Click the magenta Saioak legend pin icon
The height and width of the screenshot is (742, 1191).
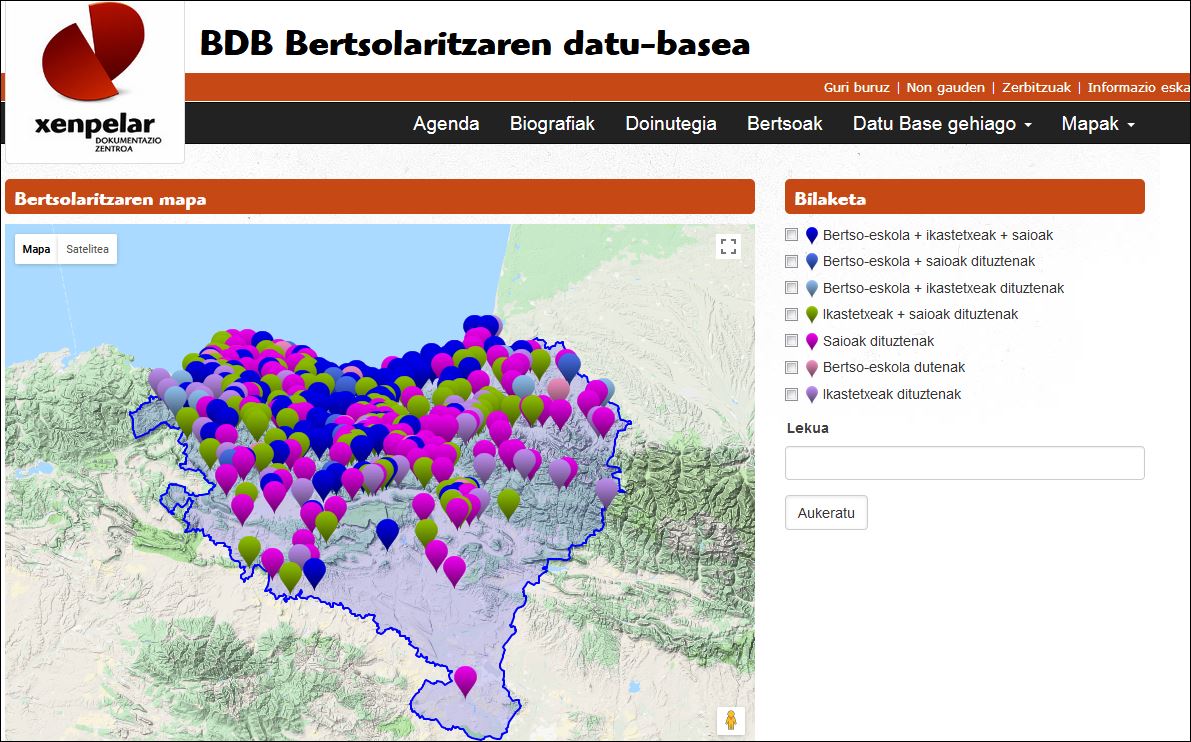812,342
